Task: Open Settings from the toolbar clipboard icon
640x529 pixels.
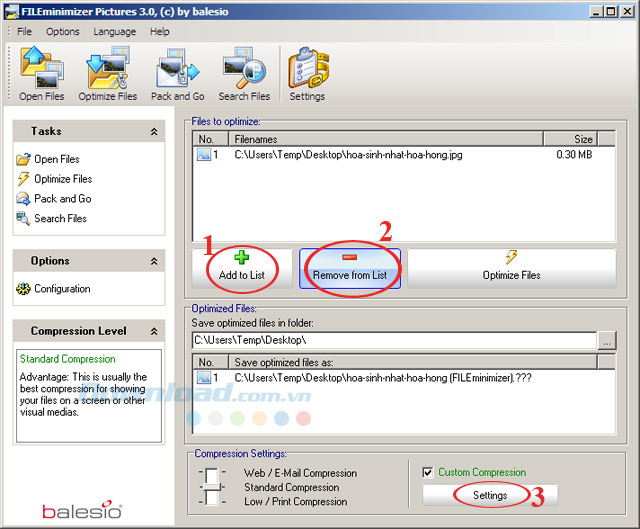Action: pyautogui.click(x=307, y=68)
